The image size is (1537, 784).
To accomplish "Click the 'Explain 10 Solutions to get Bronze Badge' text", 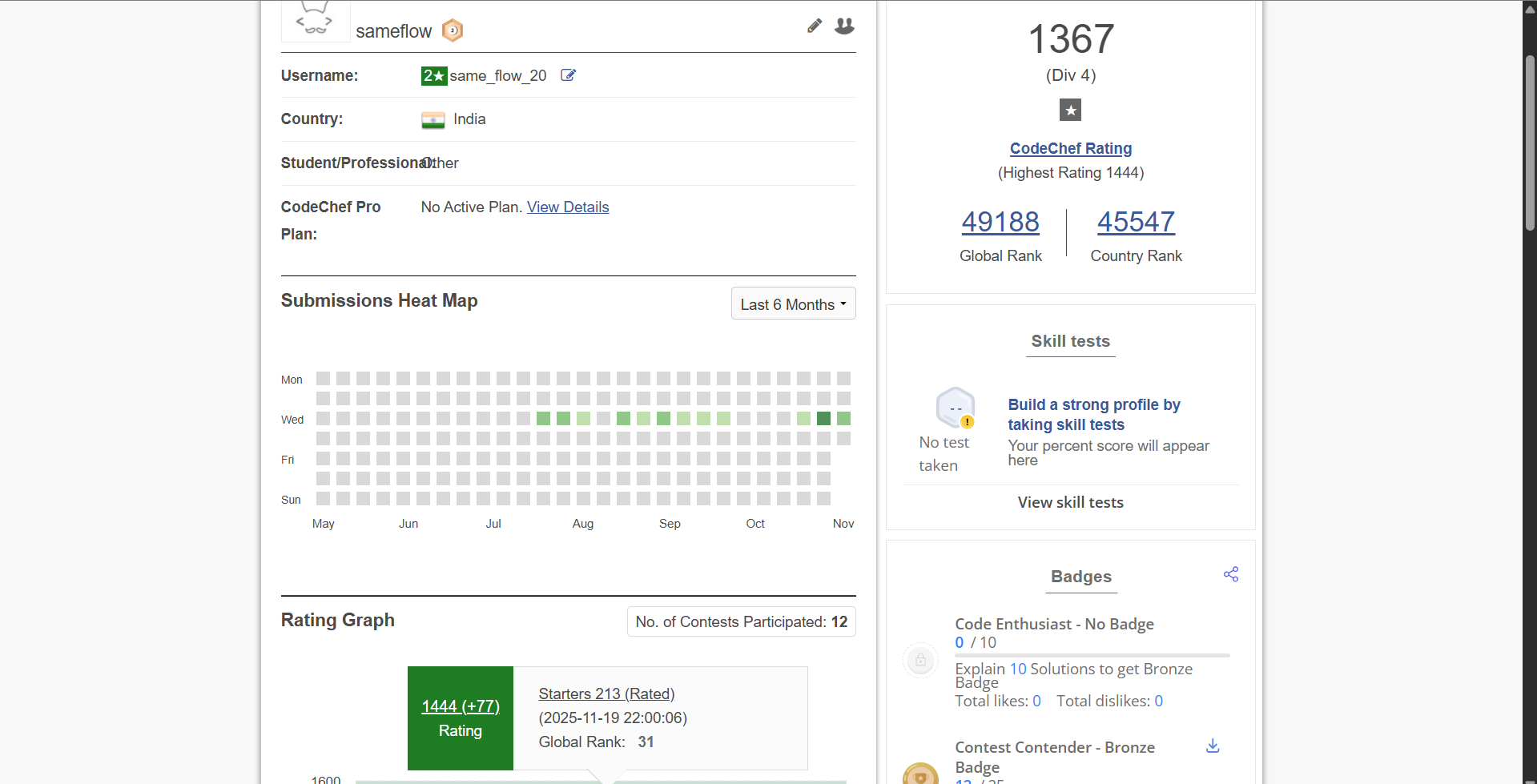I will pos(1073,675).
